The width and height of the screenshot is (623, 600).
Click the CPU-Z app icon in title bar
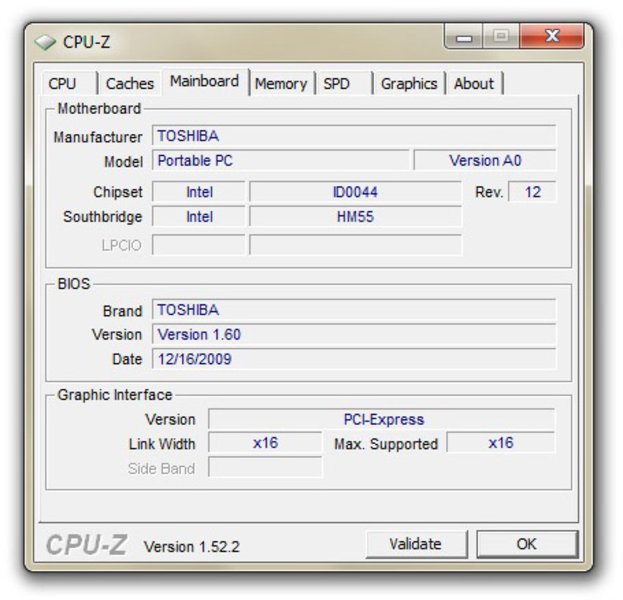pyautogui.click(x=44, y=42)
